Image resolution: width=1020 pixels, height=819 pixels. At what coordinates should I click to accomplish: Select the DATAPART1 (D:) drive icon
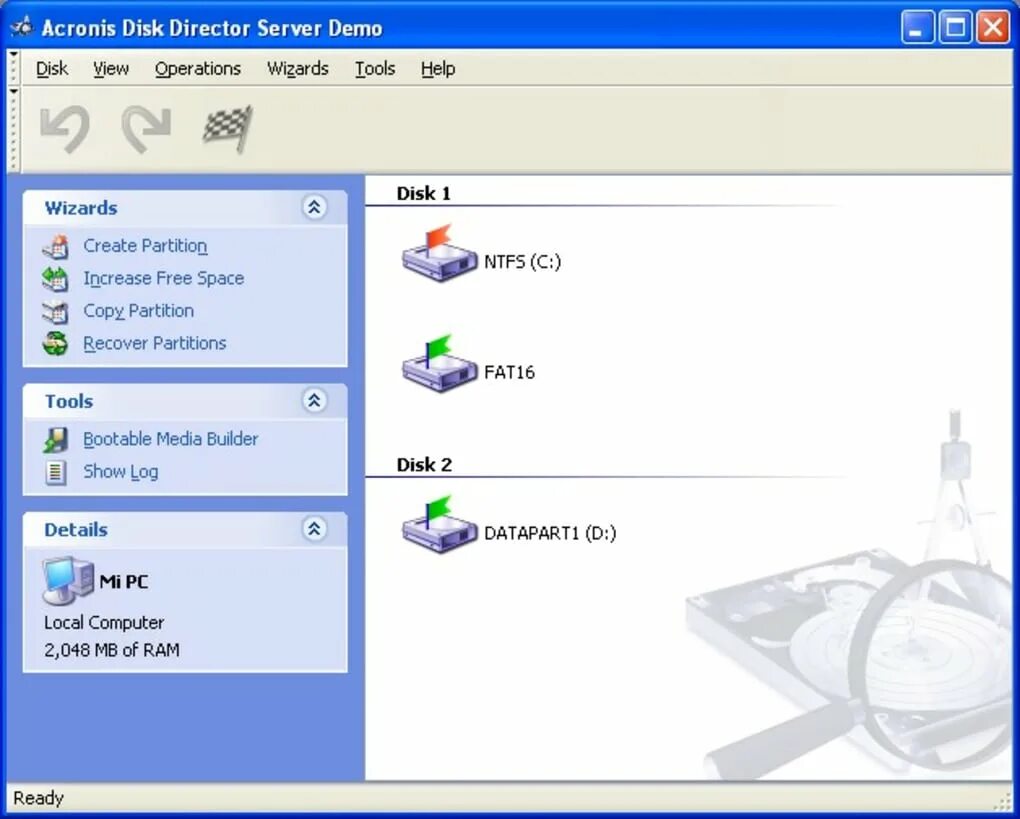coord(440,525)
